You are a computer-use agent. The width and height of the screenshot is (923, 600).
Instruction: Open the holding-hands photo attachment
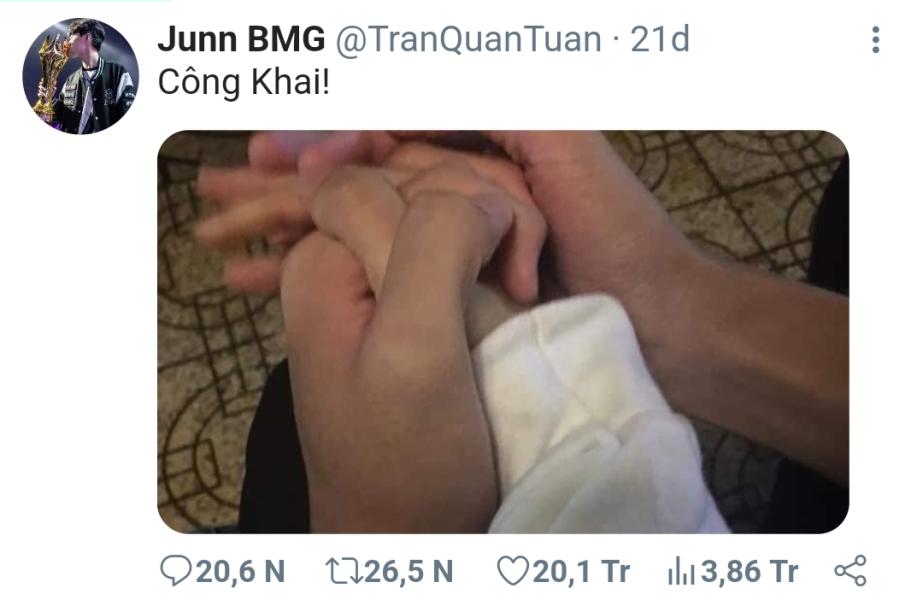503,332
